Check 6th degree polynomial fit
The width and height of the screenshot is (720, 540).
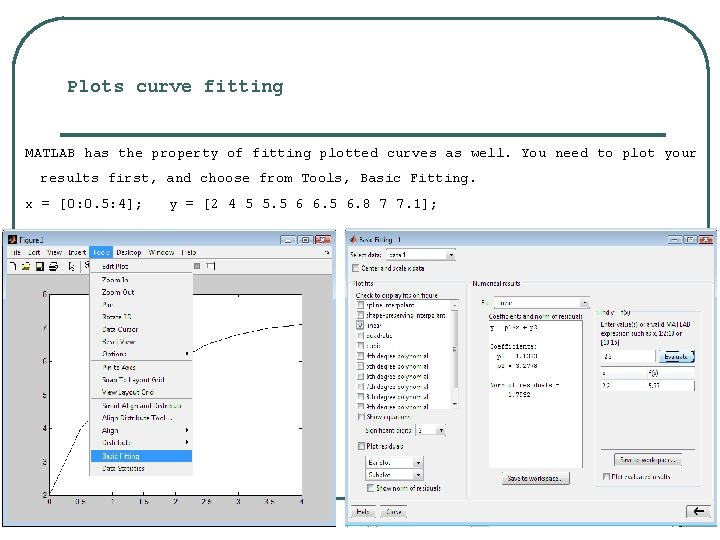tap(360, 376)
